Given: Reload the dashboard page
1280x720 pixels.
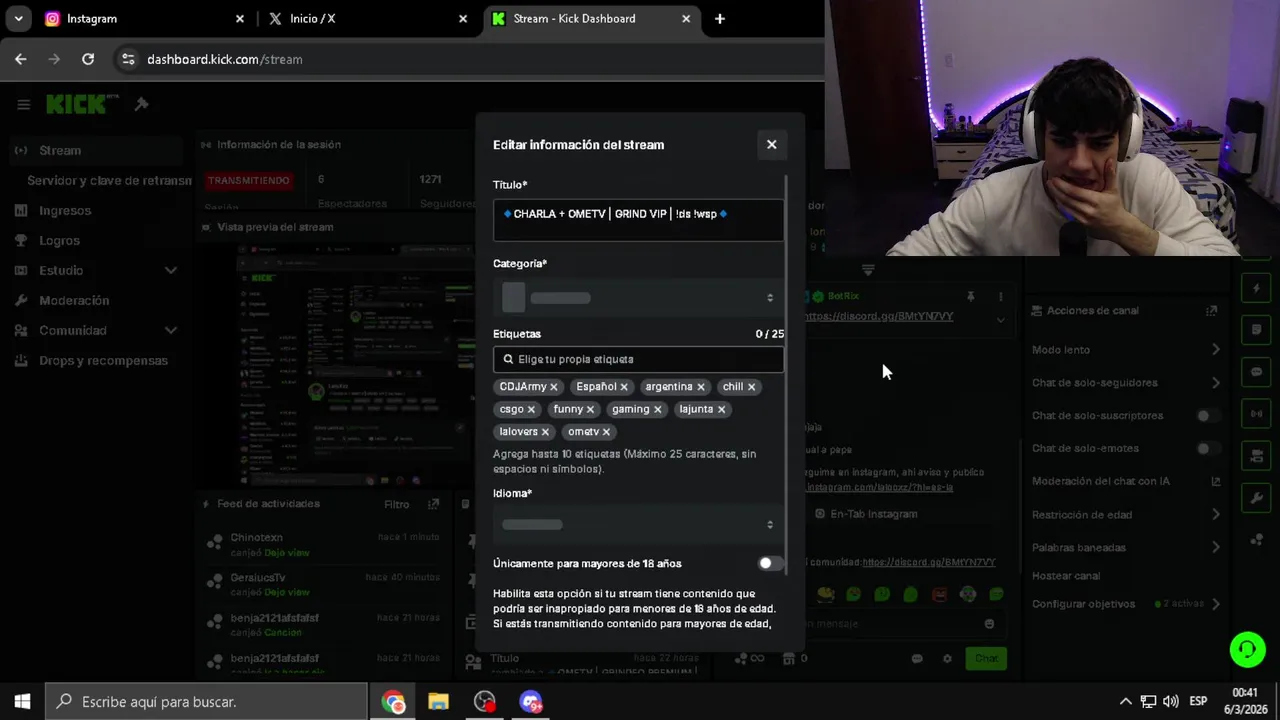Looking at the screenshot, I should [88, 59].
